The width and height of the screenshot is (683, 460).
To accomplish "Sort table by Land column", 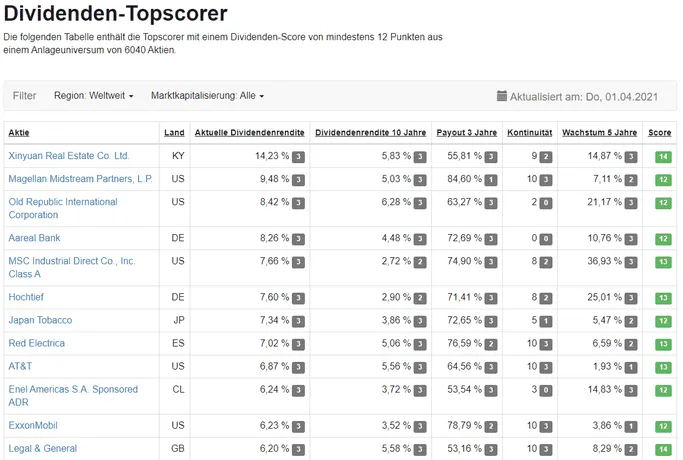I will [174, 132].
